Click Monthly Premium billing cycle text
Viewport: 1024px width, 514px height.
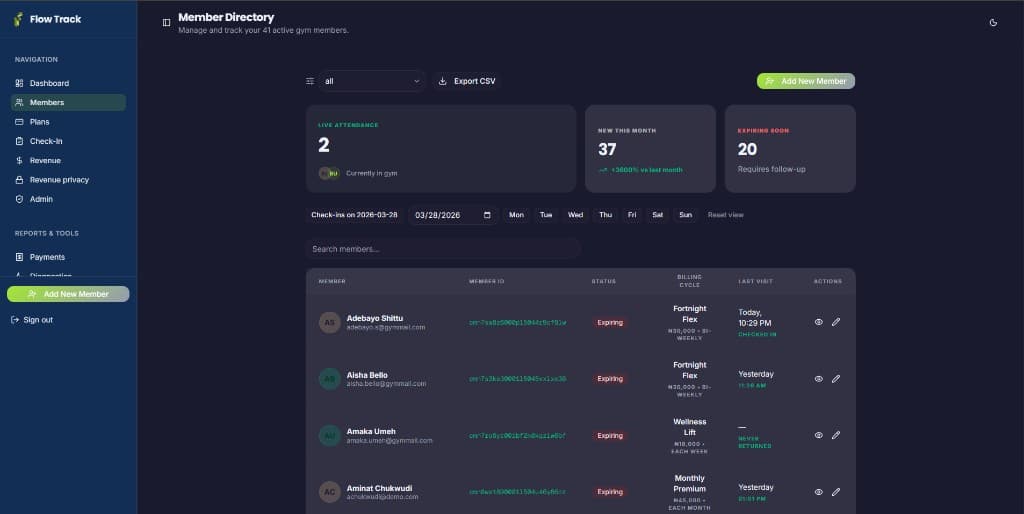(690, 483)
